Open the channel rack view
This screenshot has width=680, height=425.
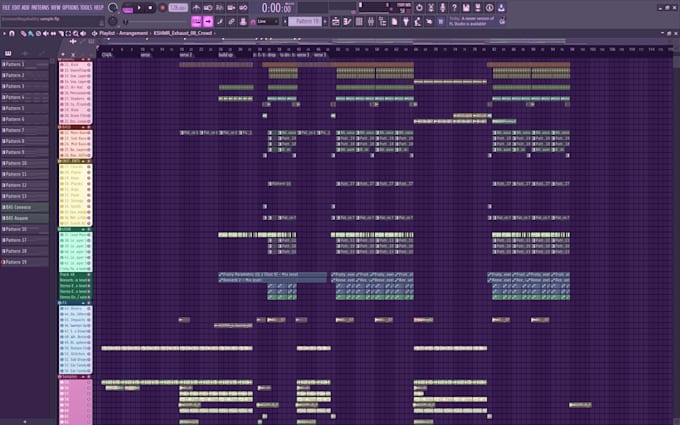click(x=359, y=21)
